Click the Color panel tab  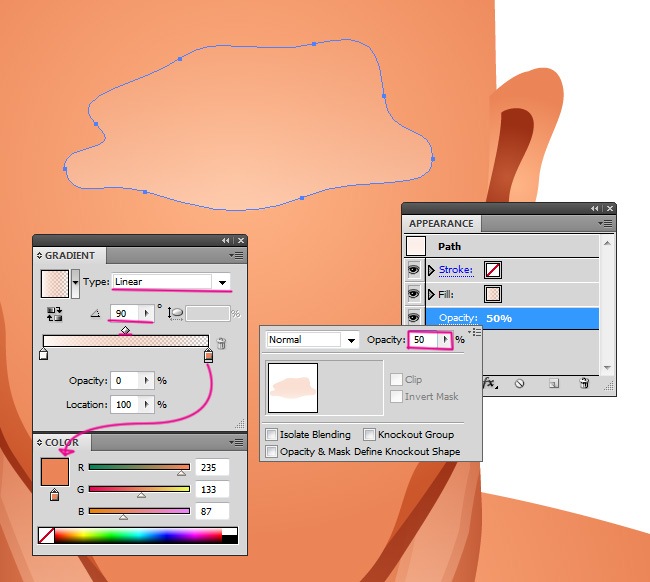pos(62,443)
